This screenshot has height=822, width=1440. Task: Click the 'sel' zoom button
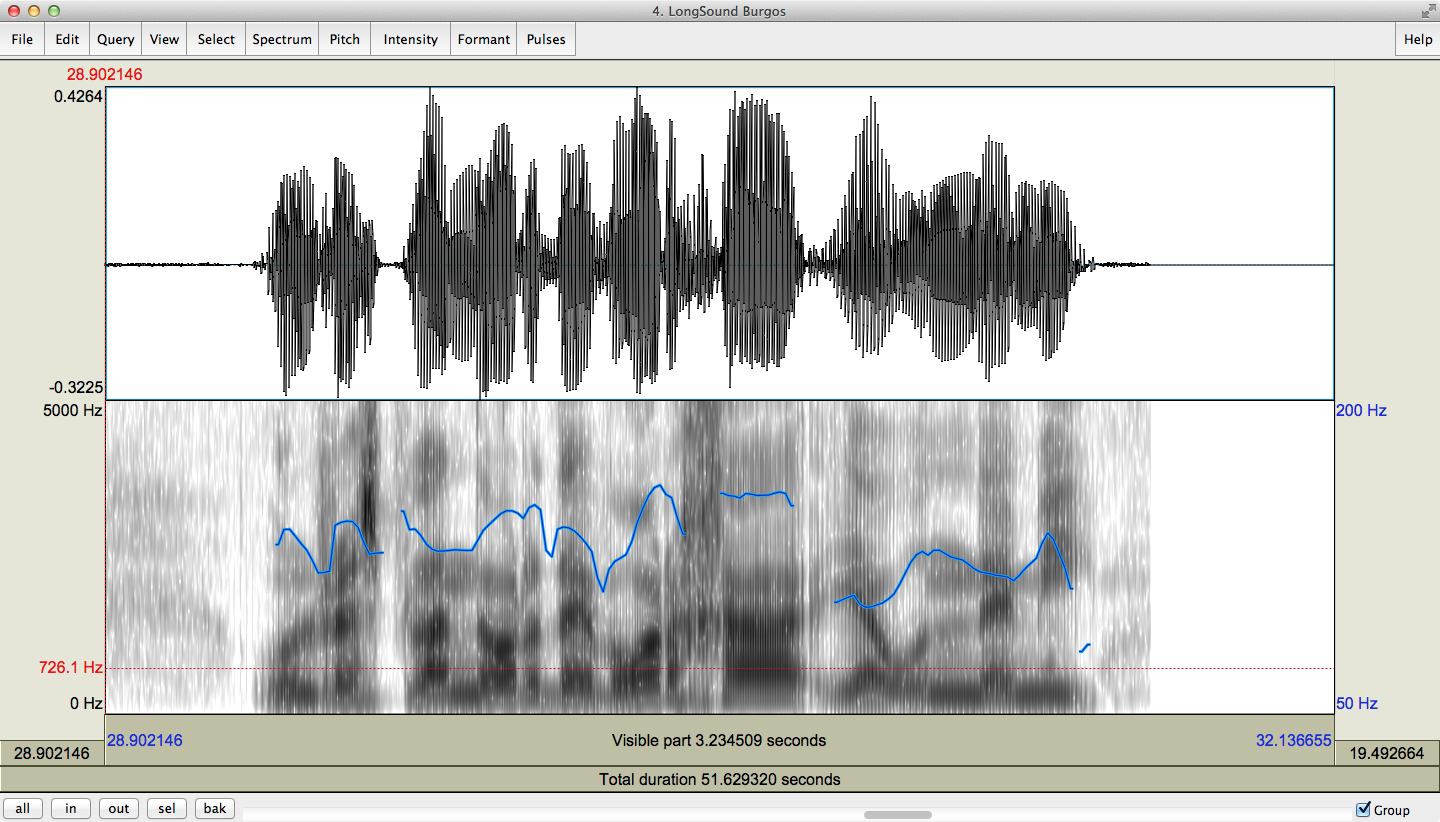pyautogui.click(x=167, y=809)
